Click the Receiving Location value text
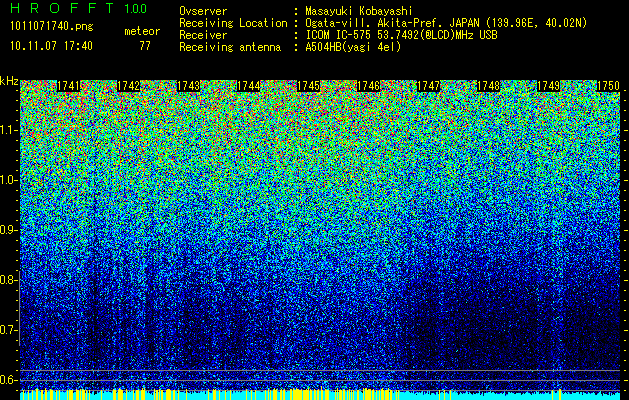The image size is (629, 400). (446, 23)
